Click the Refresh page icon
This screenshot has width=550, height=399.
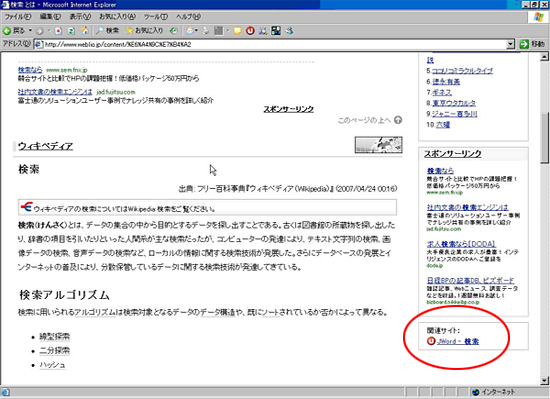coord(71,31)
